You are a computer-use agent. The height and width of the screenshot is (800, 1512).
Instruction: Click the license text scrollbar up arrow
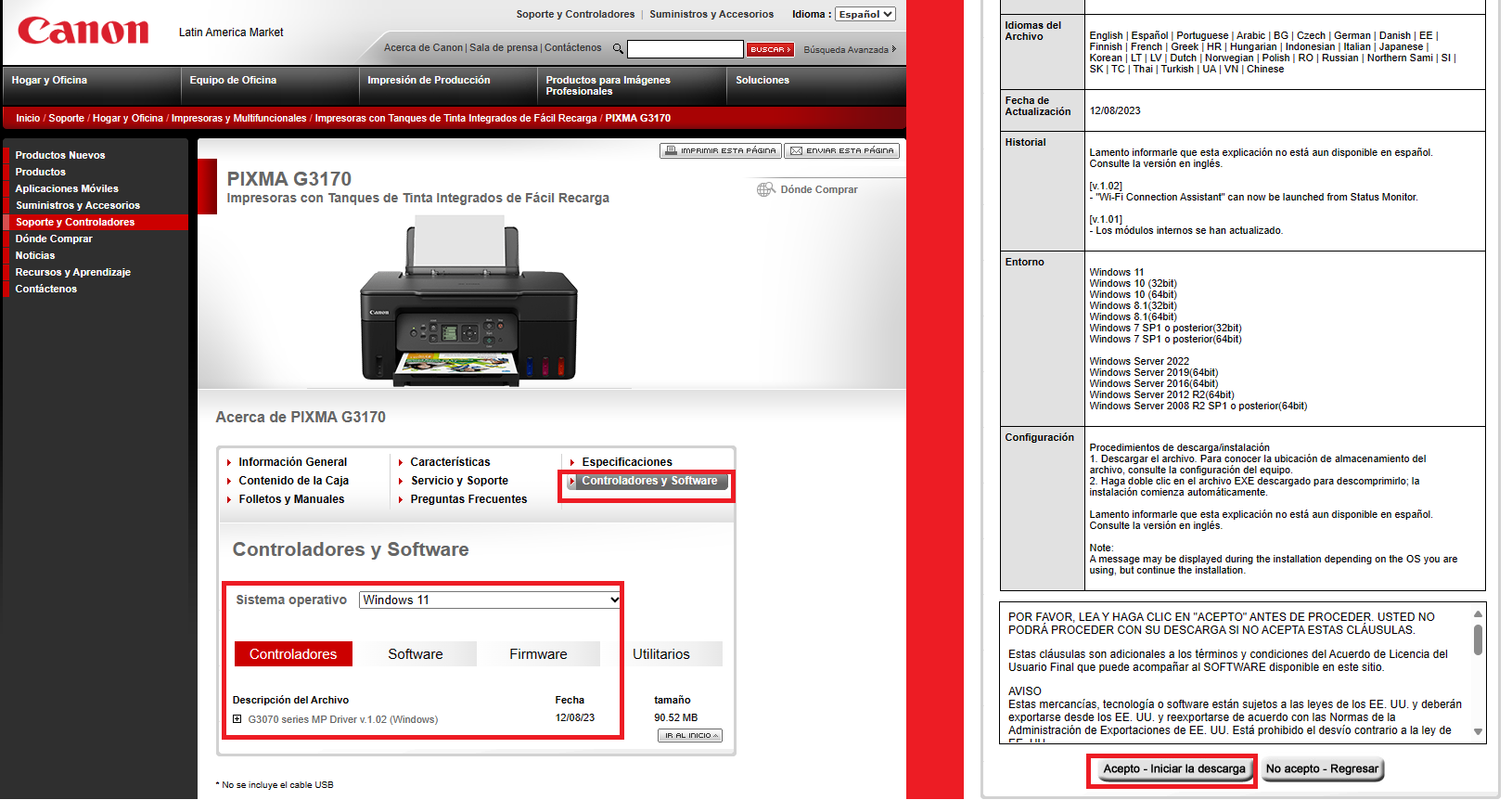click(1478, 614)
